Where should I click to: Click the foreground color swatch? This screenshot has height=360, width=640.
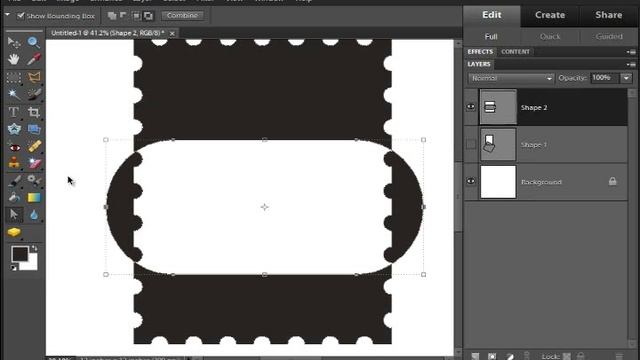tap(19, 254)
